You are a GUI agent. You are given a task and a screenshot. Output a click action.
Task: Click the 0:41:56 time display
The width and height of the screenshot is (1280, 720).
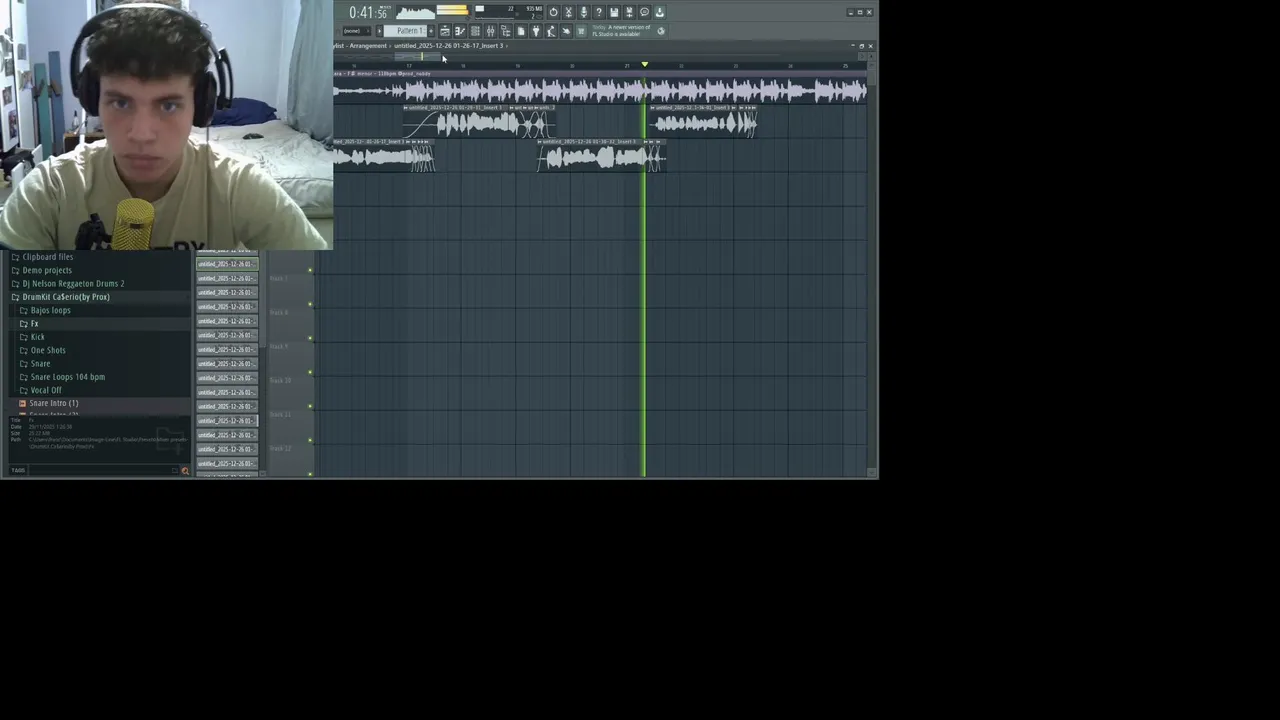pos(368,13)
